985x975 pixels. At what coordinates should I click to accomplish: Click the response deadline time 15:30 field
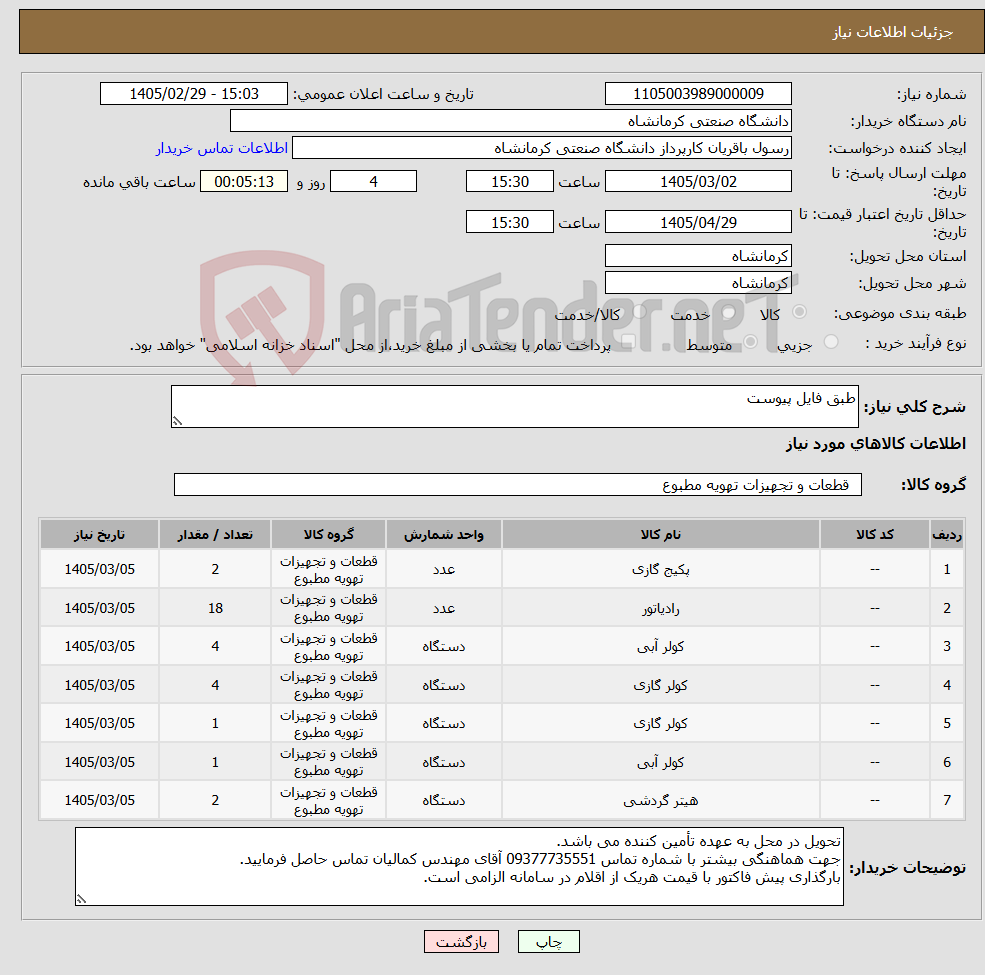coord(509,182)
